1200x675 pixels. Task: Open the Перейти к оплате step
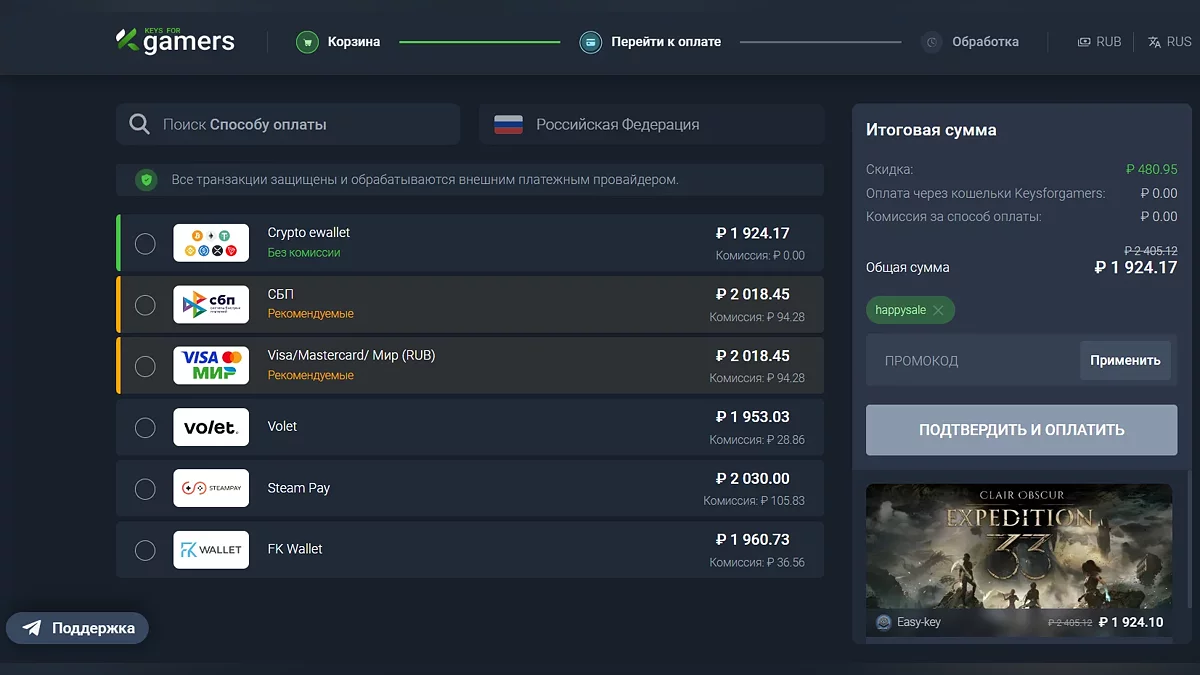click(x=651, y=42)
